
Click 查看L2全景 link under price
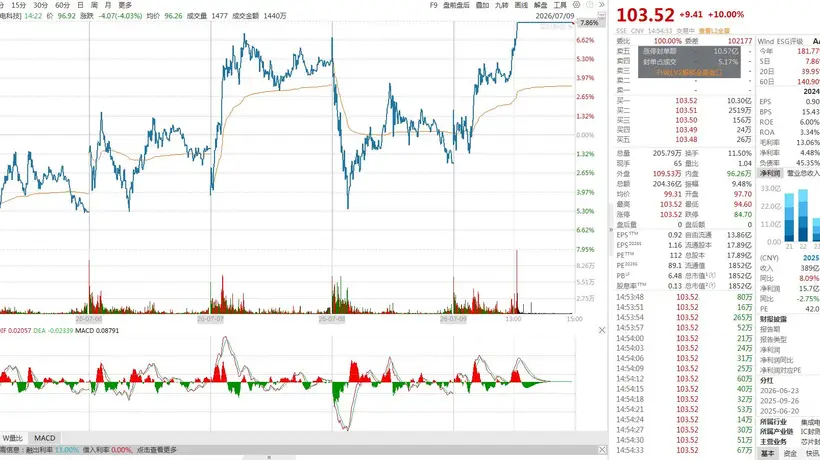coord(714,31)
